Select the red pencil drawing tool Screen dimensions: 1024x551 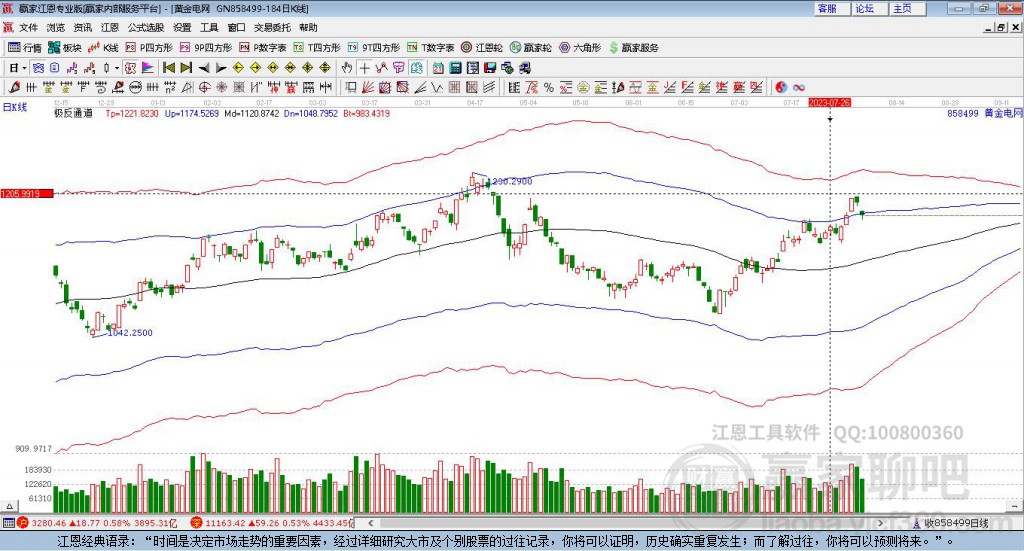14,87
